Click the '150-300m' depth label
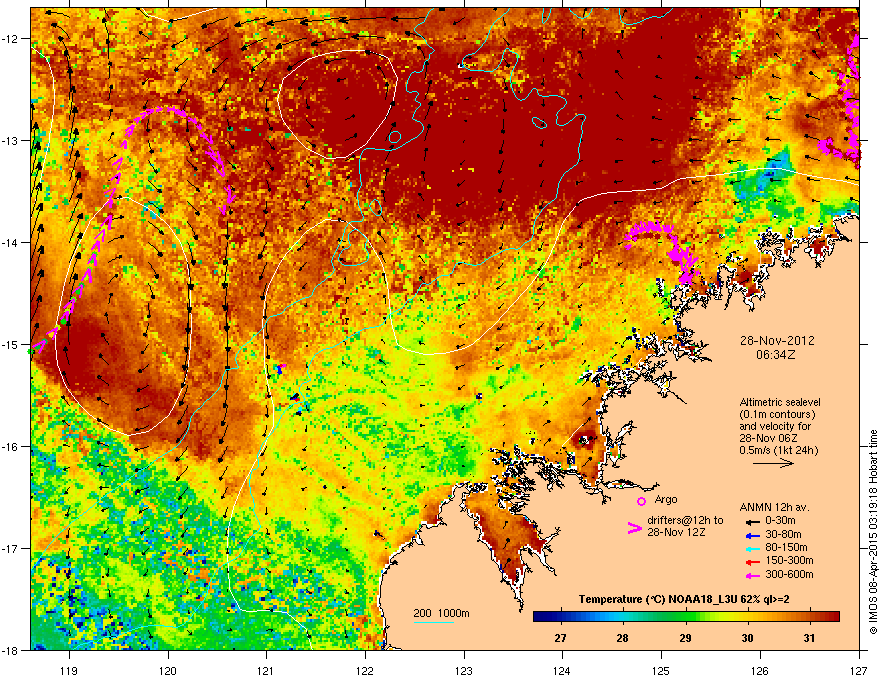Viewport: 880px width, 680px height. click(789, 560)
